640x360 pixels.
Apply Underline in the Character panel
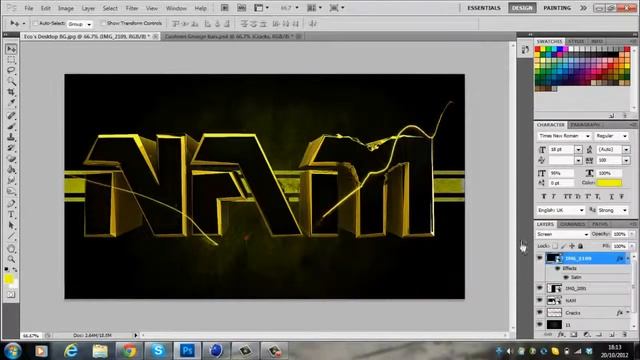(611, 196)
